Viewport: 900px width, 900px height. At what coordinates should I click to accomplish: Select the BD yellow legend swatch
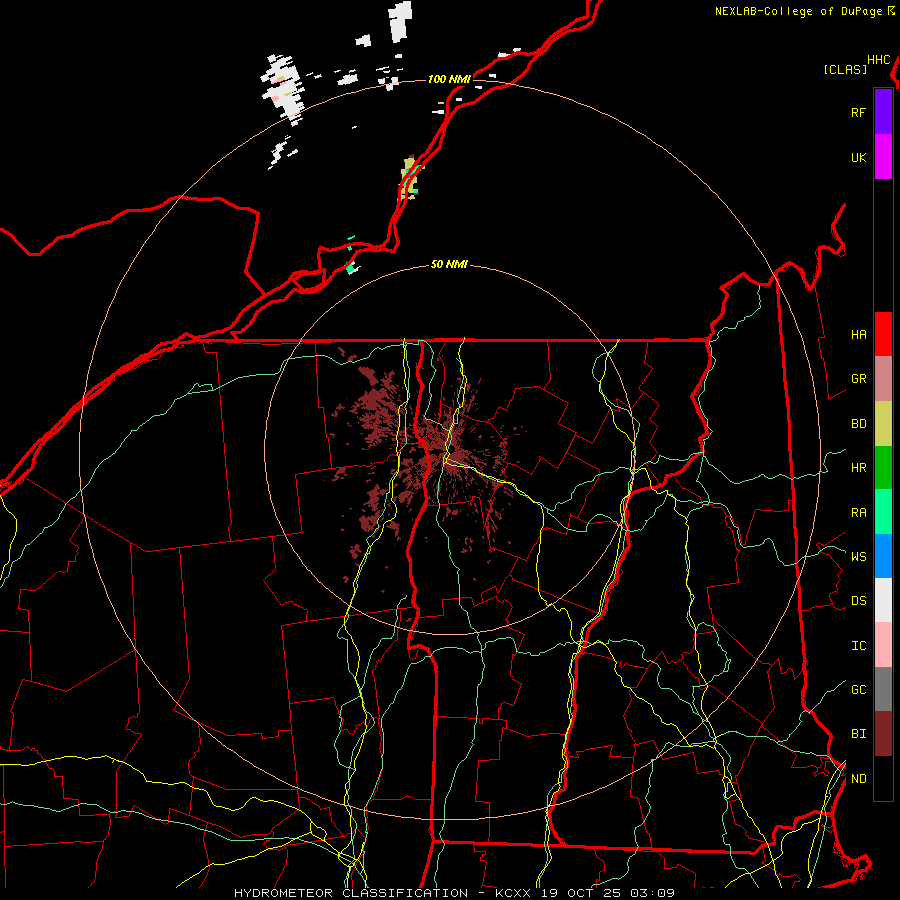coord(883,423)
